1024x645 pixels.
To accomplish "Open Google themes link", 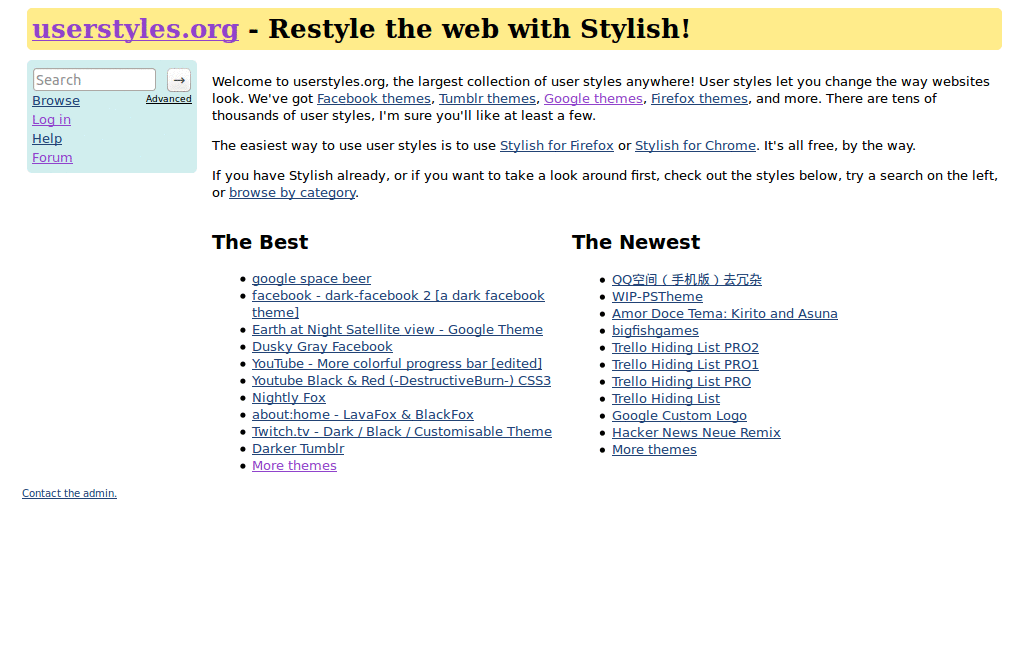I will tap(593, 99).
